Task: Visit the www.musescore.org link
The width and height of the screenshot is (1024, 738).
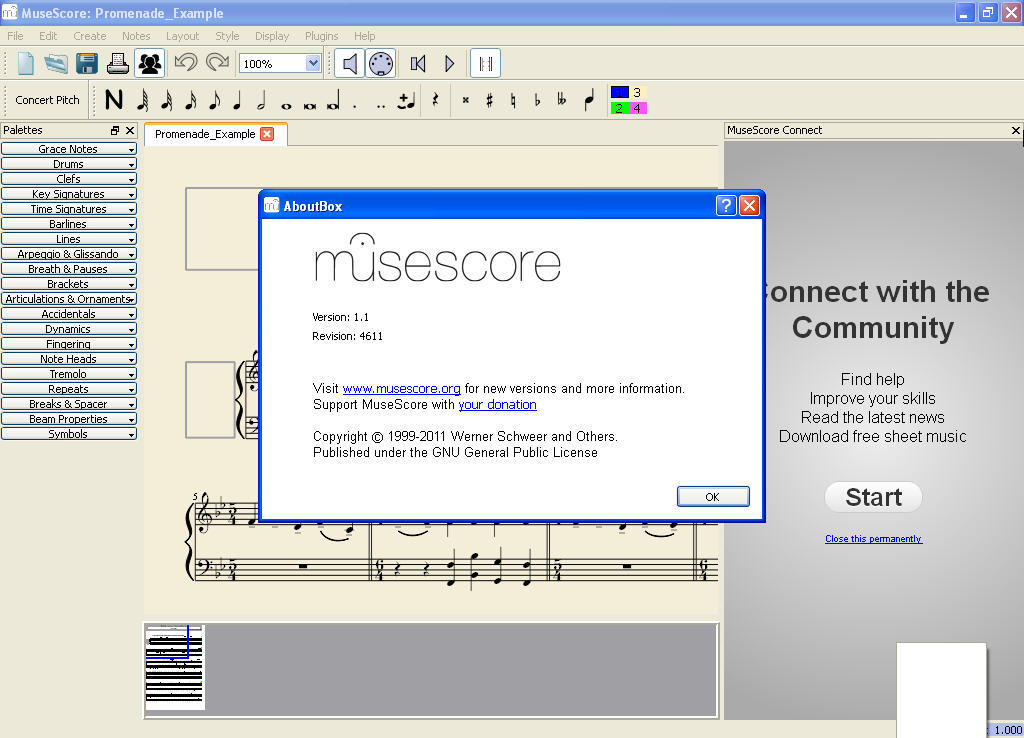Action: point(401,388)
